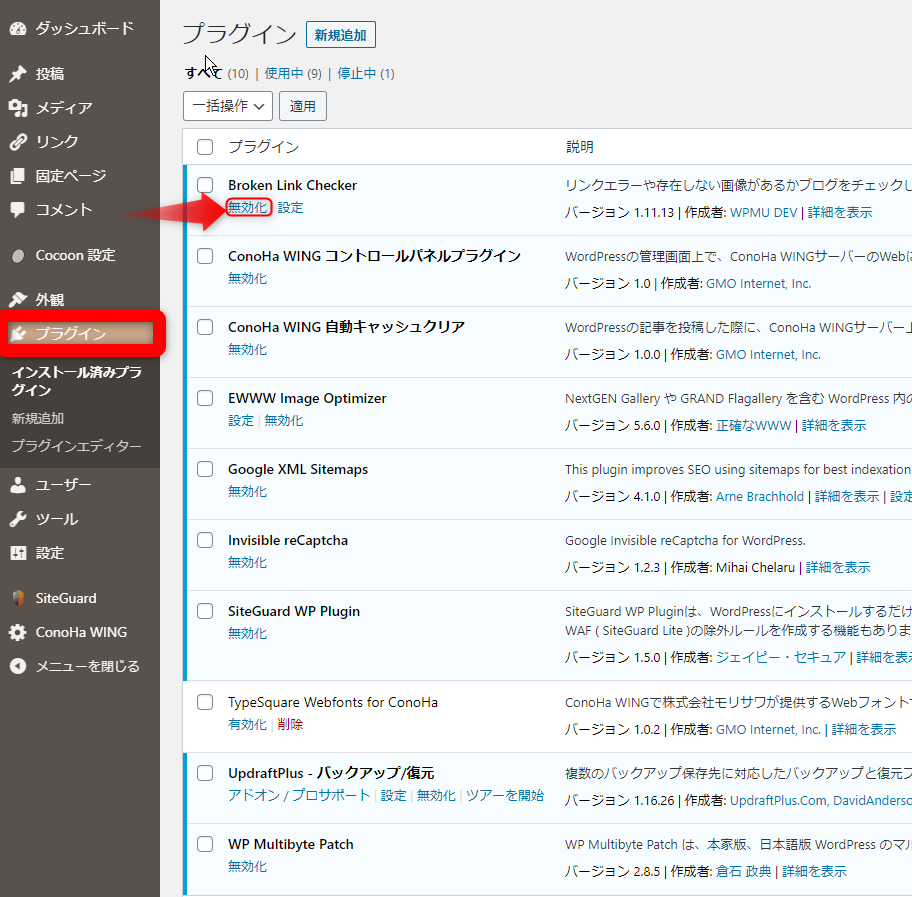Check the ConoHa WING 自動キャッシュクリア checkbox
Screen dimensions: 912x897
click(205, 327)
